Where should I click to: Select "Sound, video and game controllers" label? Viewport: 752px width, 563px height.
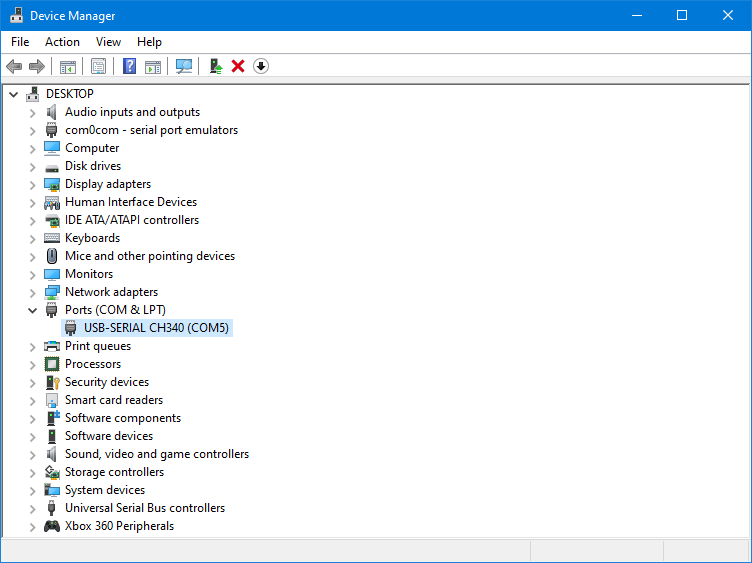pos(157,454)
